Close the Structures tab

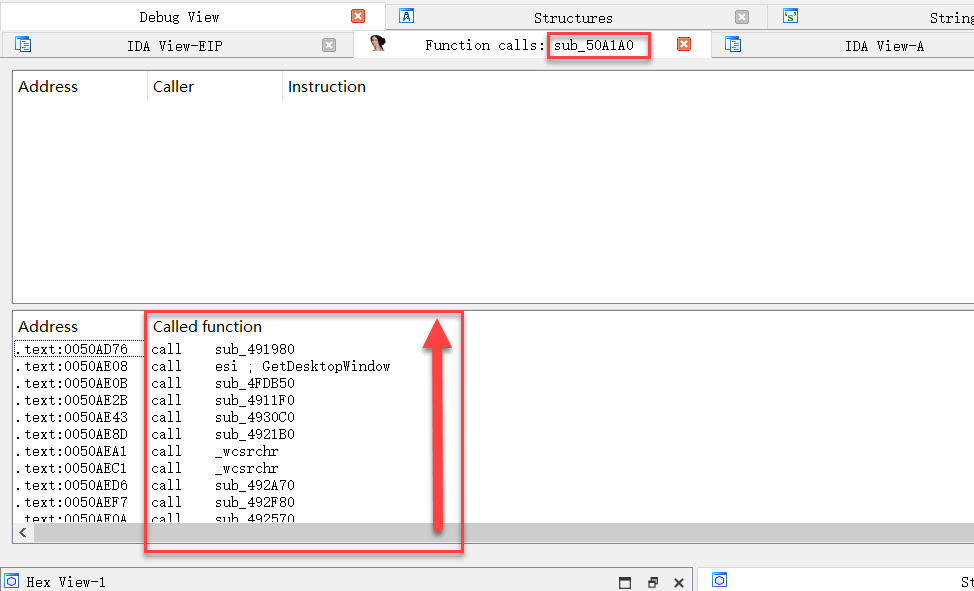[x=742, y=17]
